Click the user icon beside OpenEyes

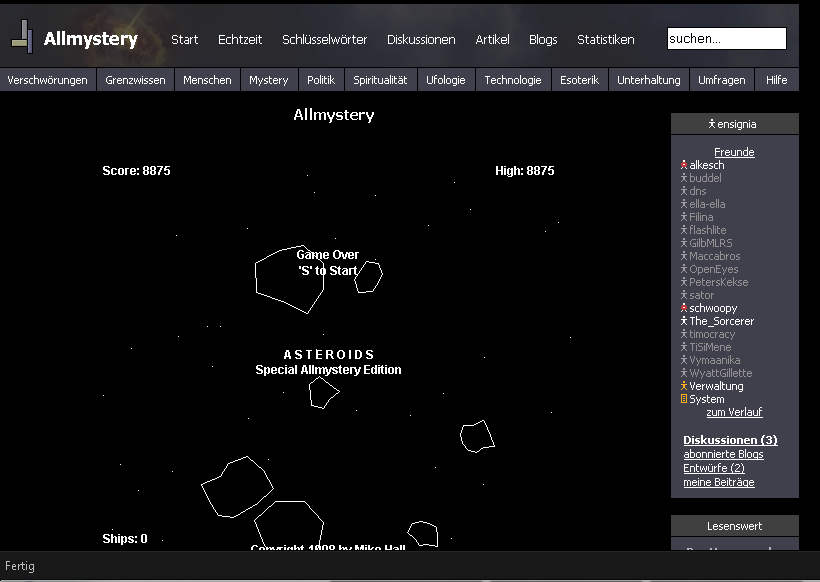[684, 269]
